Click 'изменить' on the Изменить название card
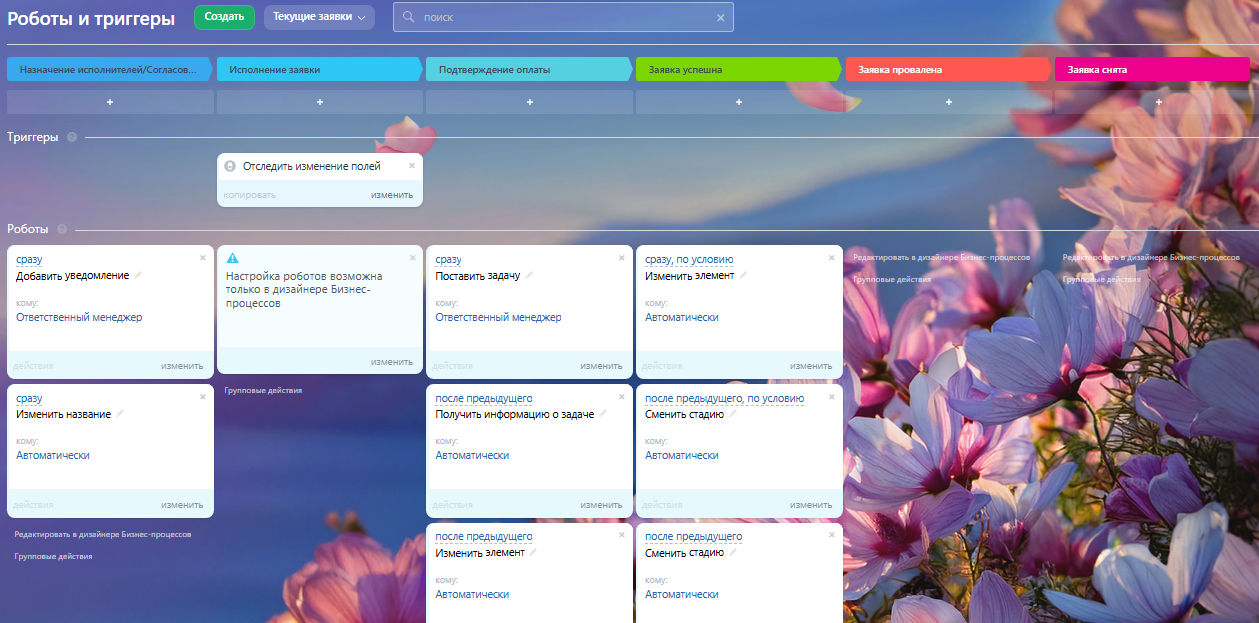 (x=182, y=504)
